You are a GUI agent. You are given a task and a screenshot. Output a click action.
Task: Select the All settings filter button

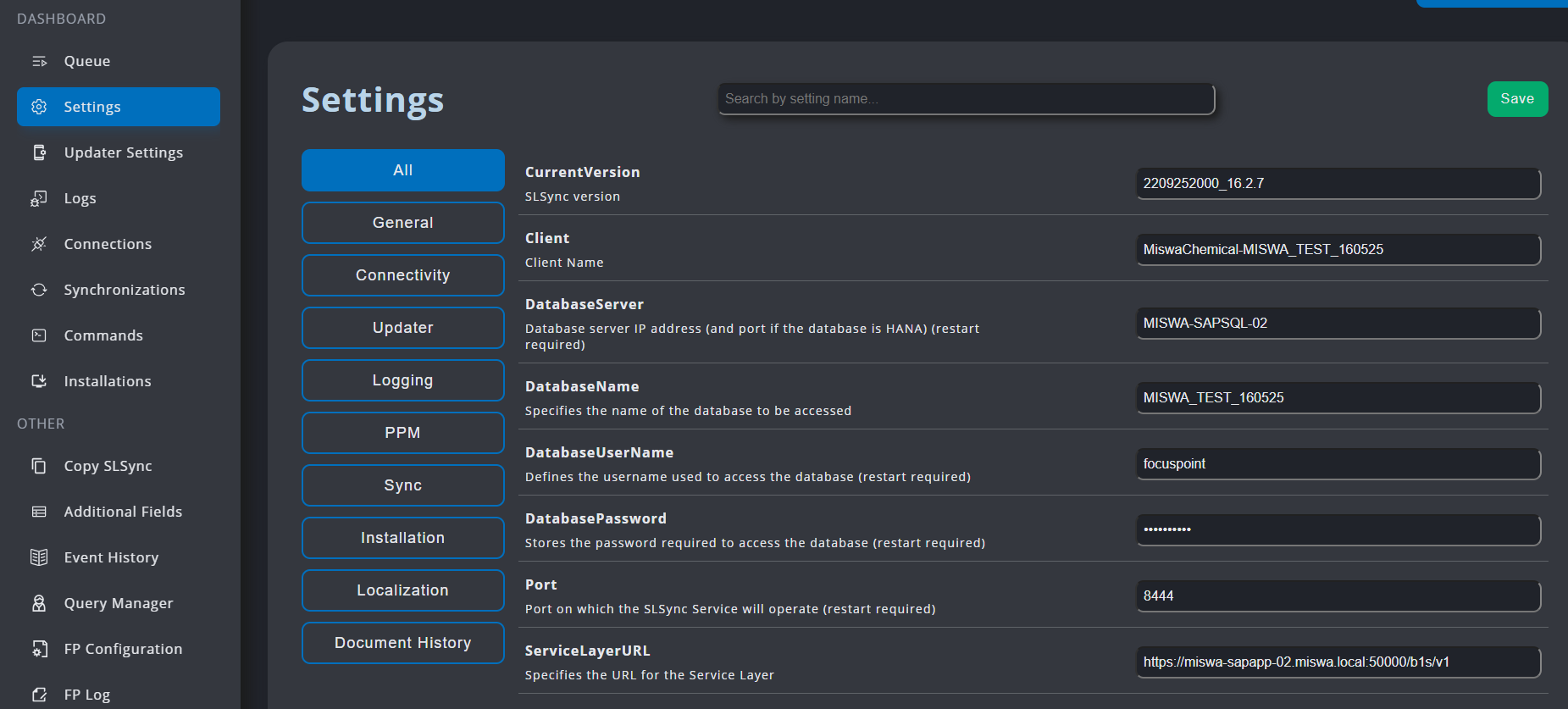click(402, 170)
